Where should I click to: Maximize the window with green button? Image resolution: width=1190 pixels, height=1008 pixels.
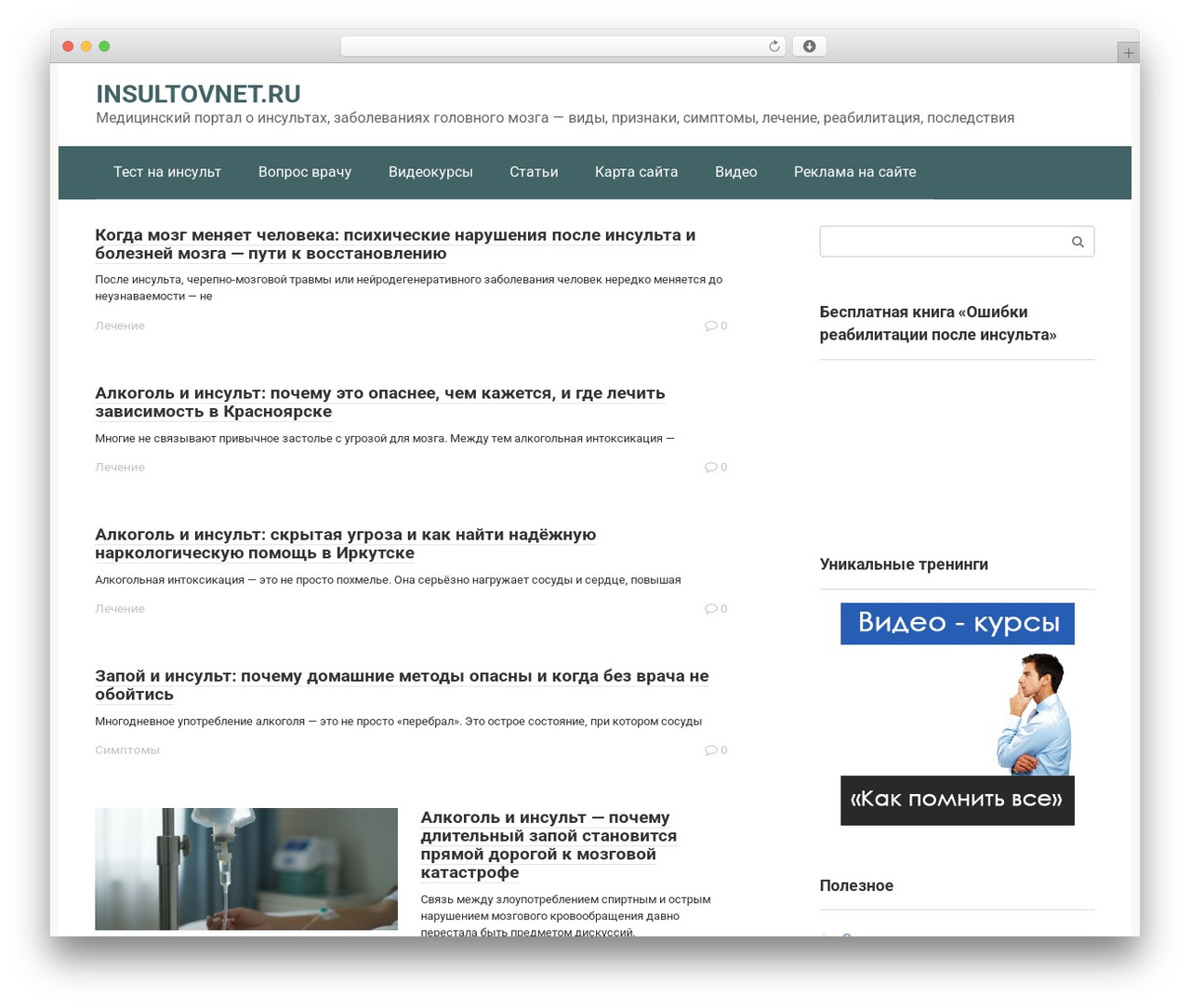click(104, 46)
